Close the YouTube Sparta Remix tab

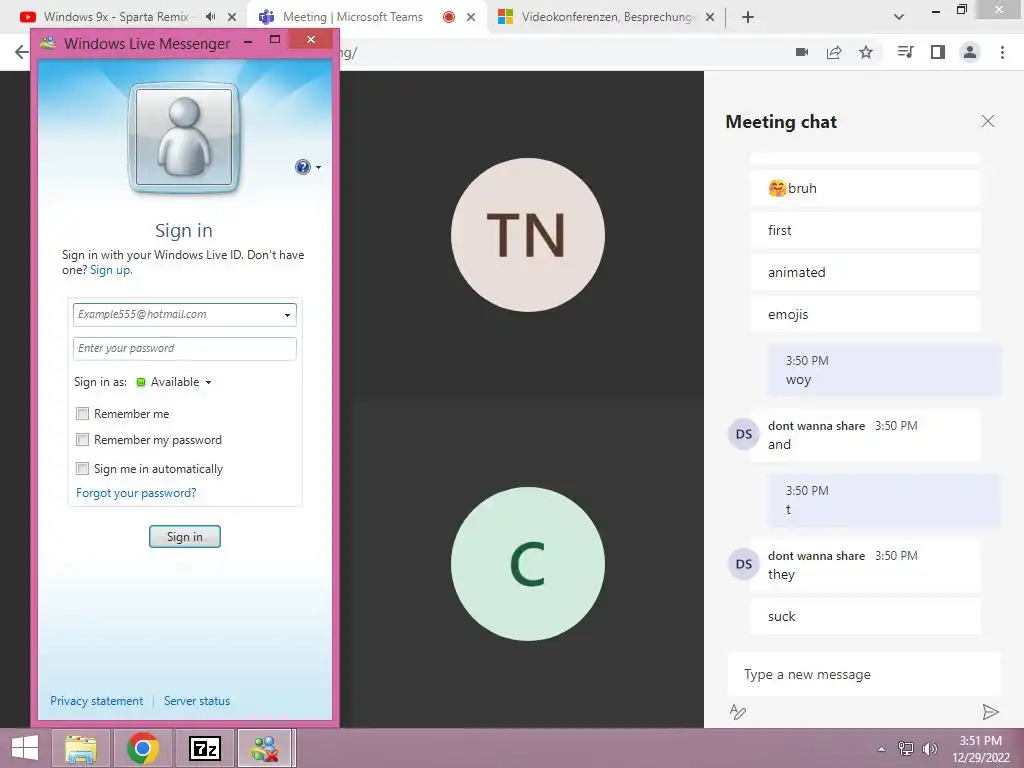232,17
